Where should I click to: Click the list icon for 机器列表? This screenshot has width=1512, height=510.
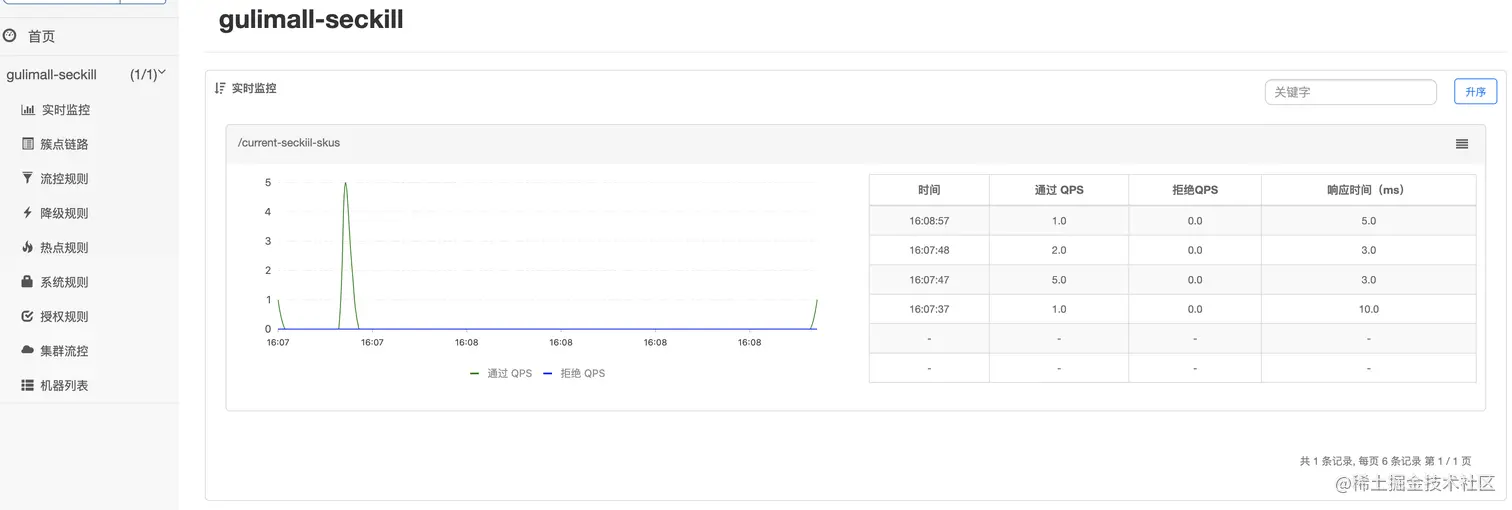[28, 385]
